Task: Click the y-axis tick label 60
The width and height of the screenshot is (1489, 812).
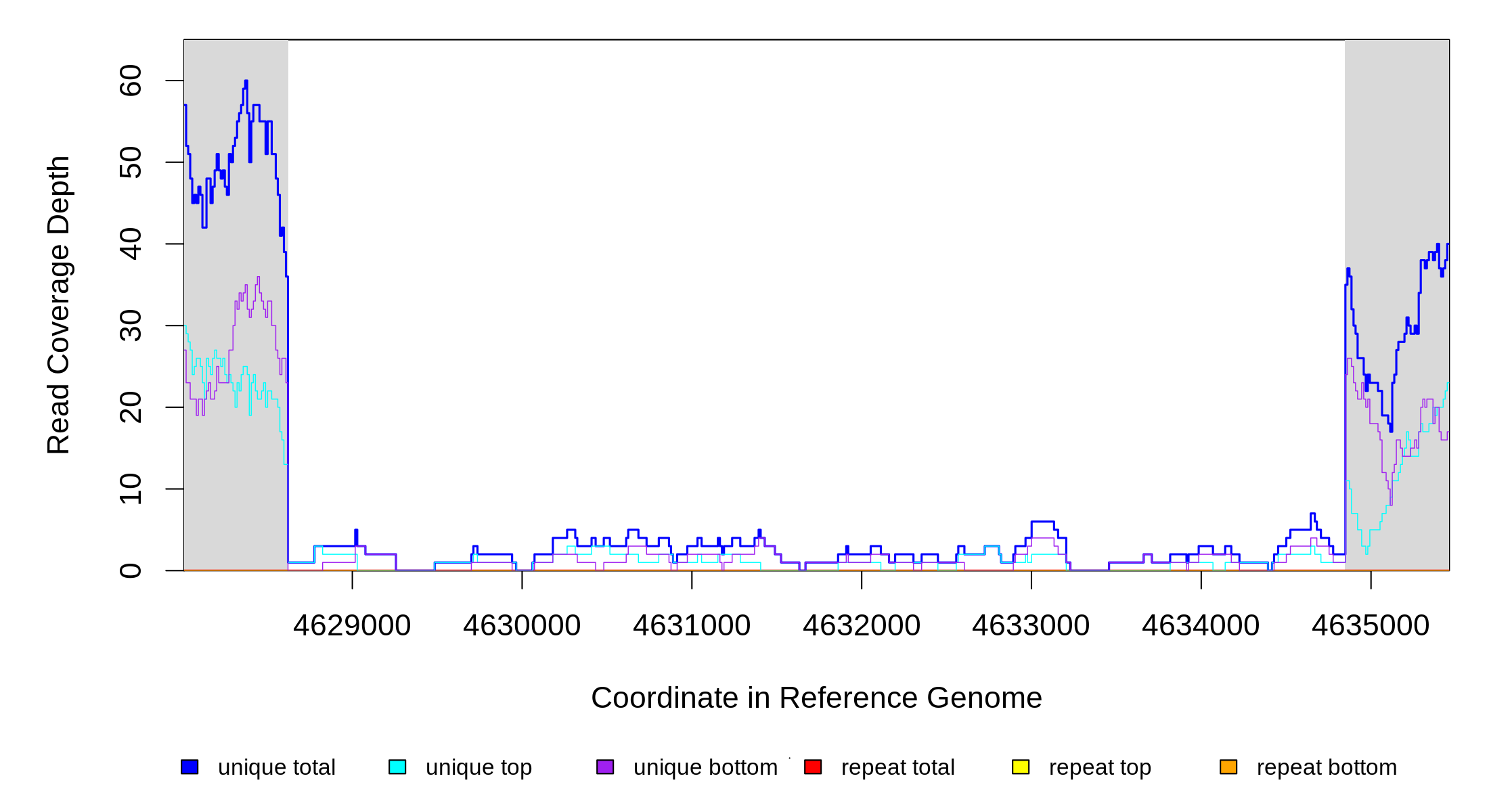Action: (131, 81)
